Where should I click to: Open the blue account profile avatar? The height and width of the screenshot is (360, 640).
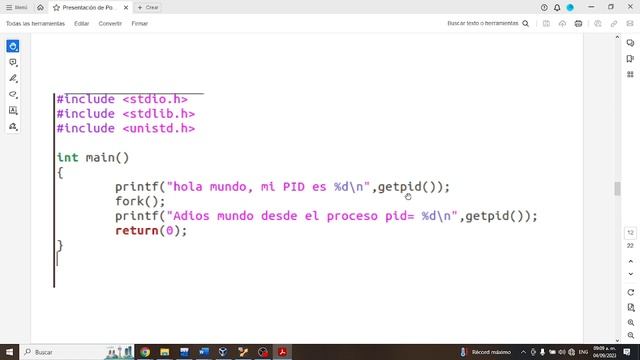(570, 7)
